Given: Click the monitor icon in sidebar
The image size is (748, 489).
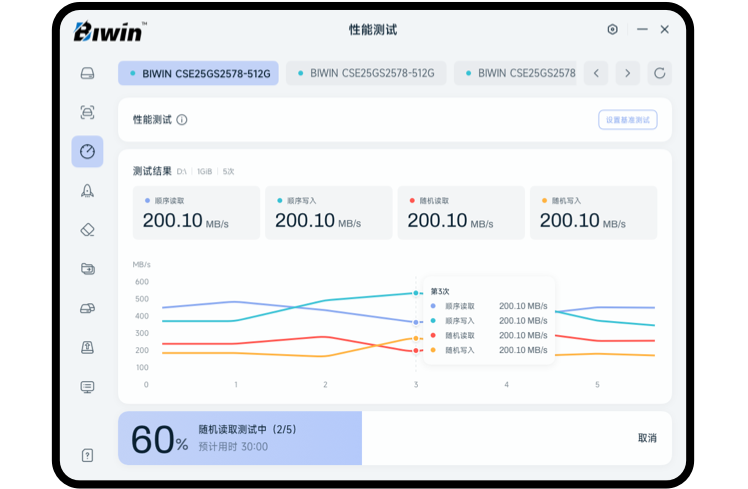Looking at the screenshot, I should tap(87, 386).
